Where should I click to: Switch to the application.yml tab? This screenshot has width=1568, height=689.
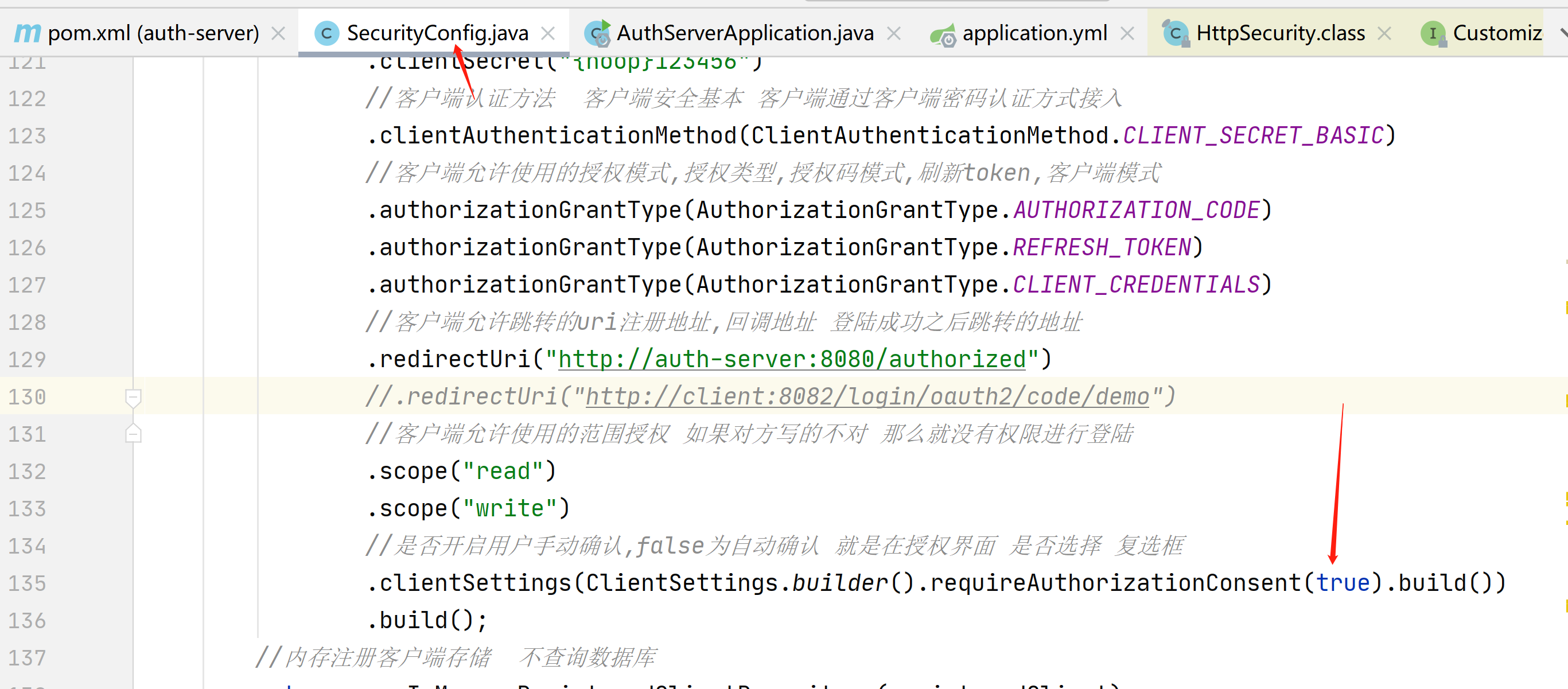click(x=1034, y=33)
